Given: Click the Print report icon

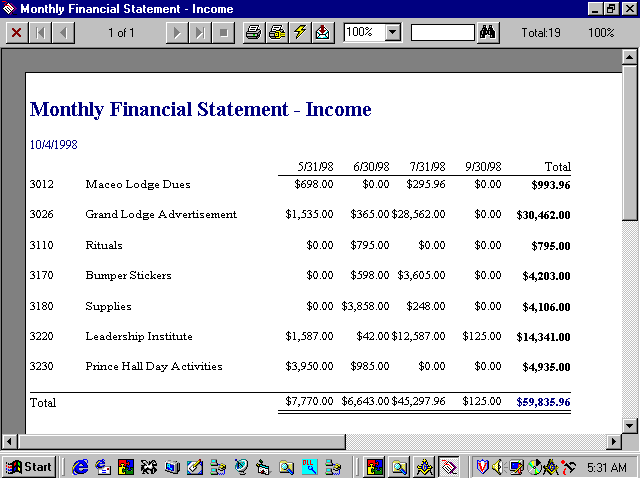Looking at the screenshot, I should point(254,32).
